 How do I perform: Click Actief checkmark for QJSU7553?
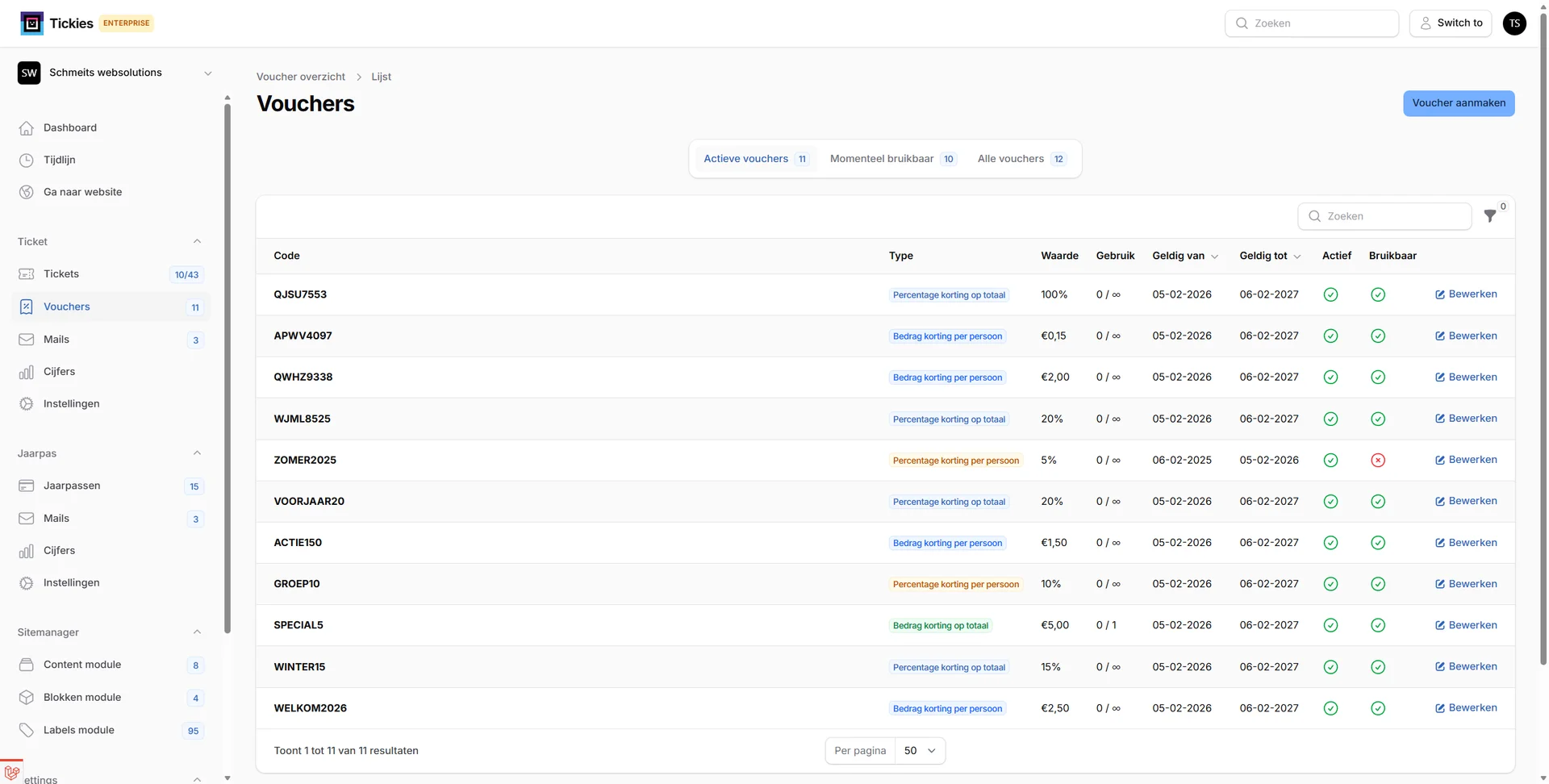click(x=1330, y=295)
